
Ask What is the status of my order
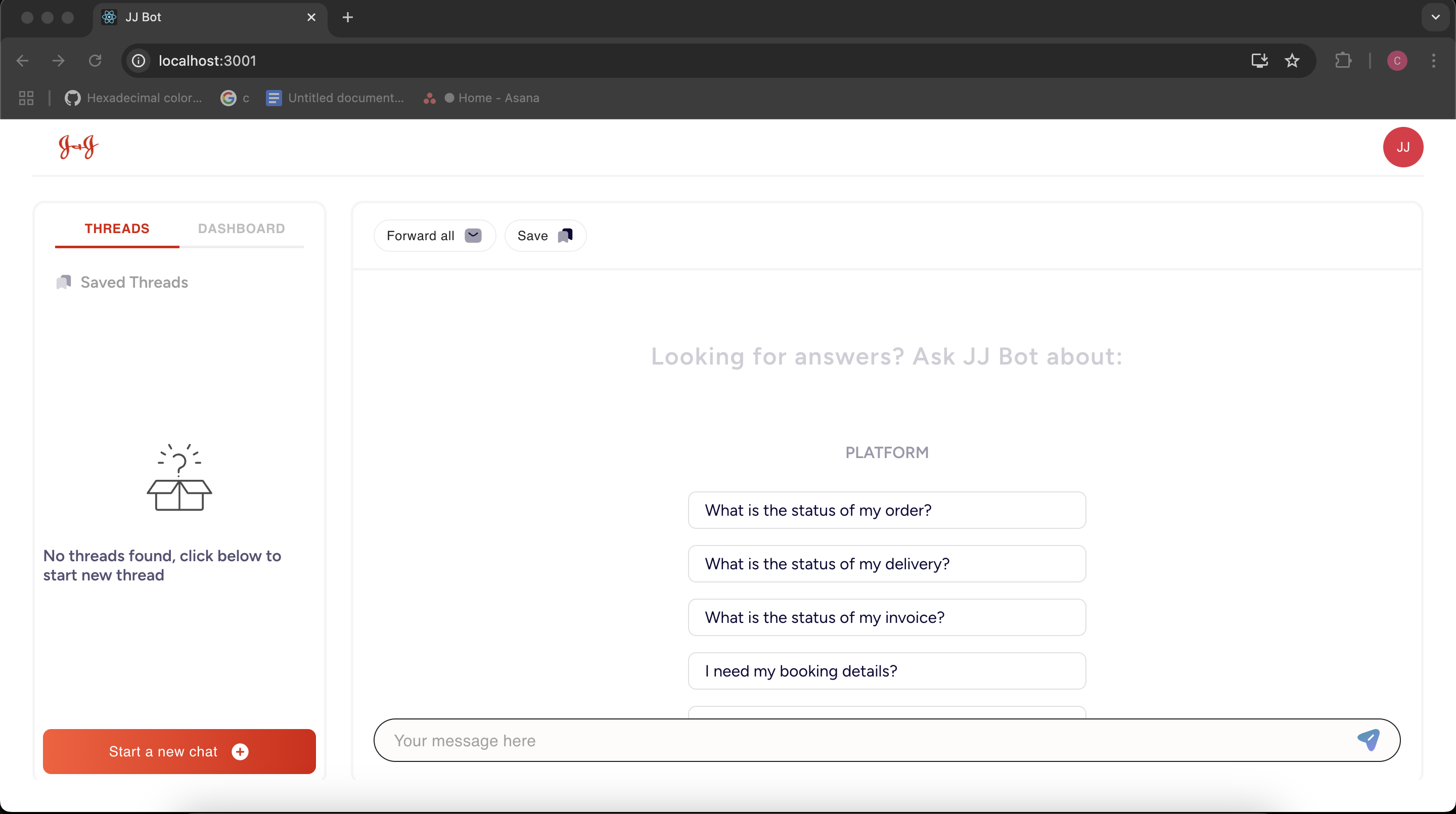pyautogui.click(x=886, y=510)
